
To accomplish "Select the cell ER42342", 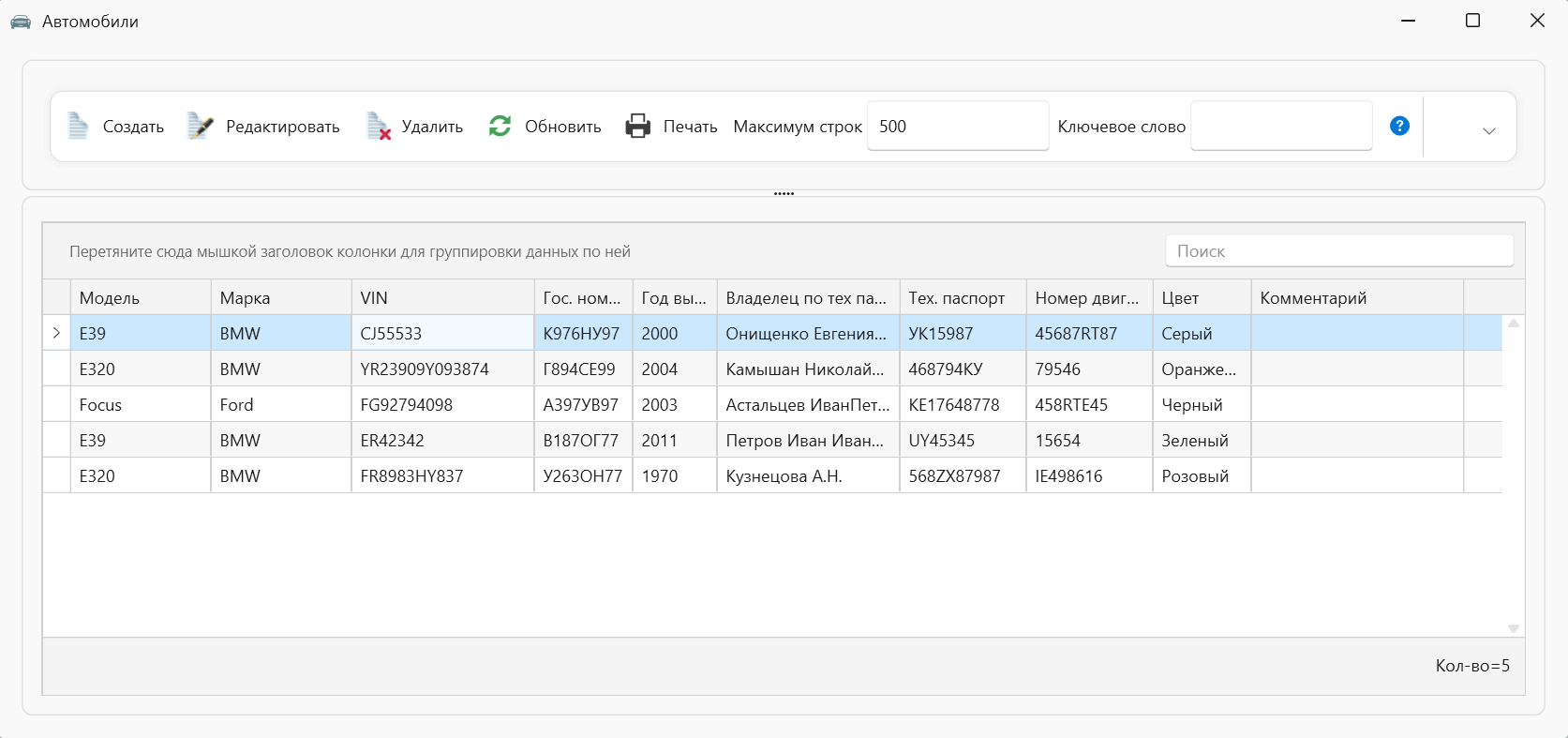I will pyautogui.click(x=443, y=440).
